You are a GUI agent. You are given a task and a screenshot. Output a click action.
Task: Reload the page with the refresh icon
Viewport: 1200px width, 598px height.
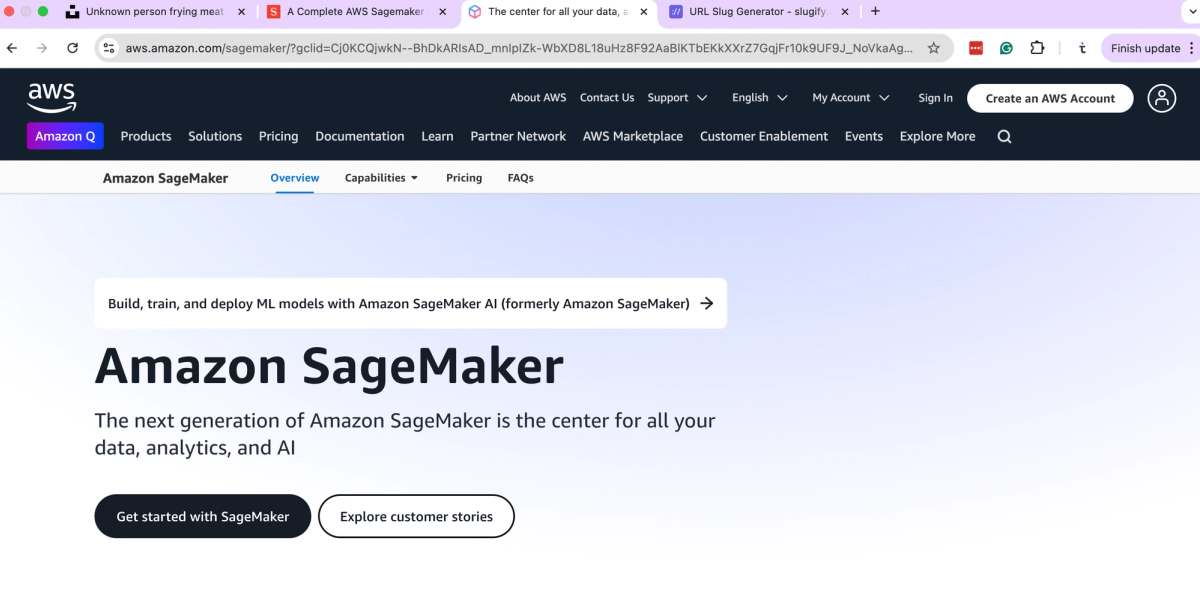pos(71,47)
